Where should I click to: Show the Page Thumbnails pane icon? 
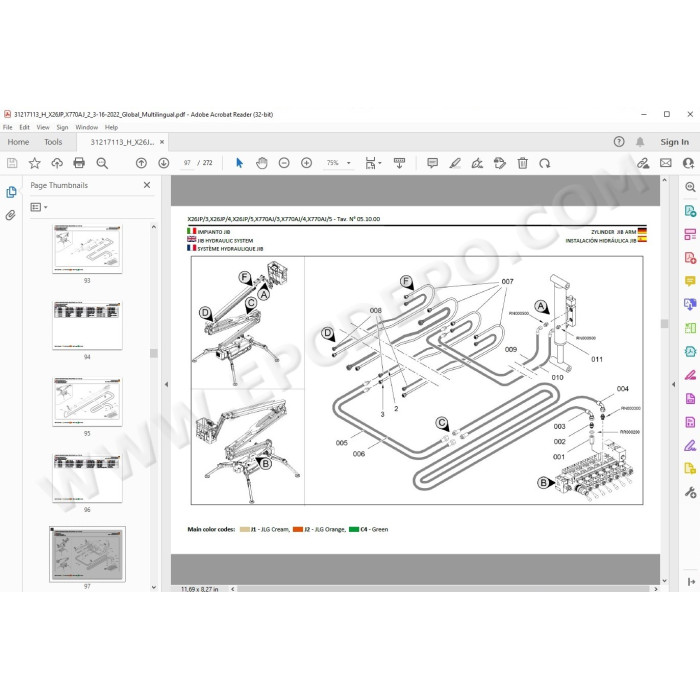click(x=11, y=192)
